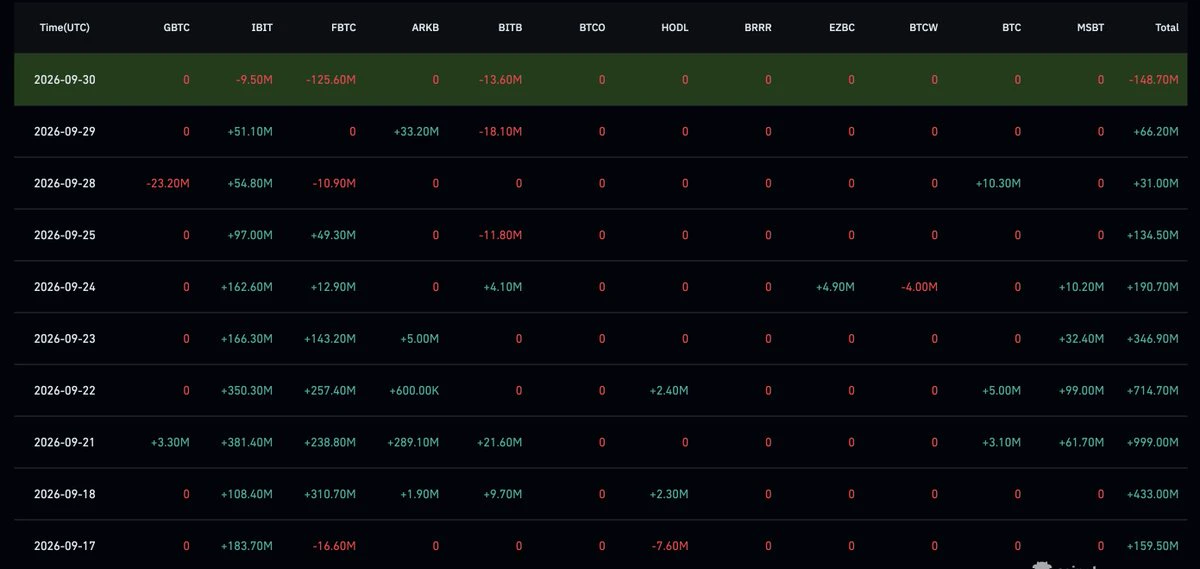
Task: Click the 2026-09-29 date cell
Action: pos(63,131)
